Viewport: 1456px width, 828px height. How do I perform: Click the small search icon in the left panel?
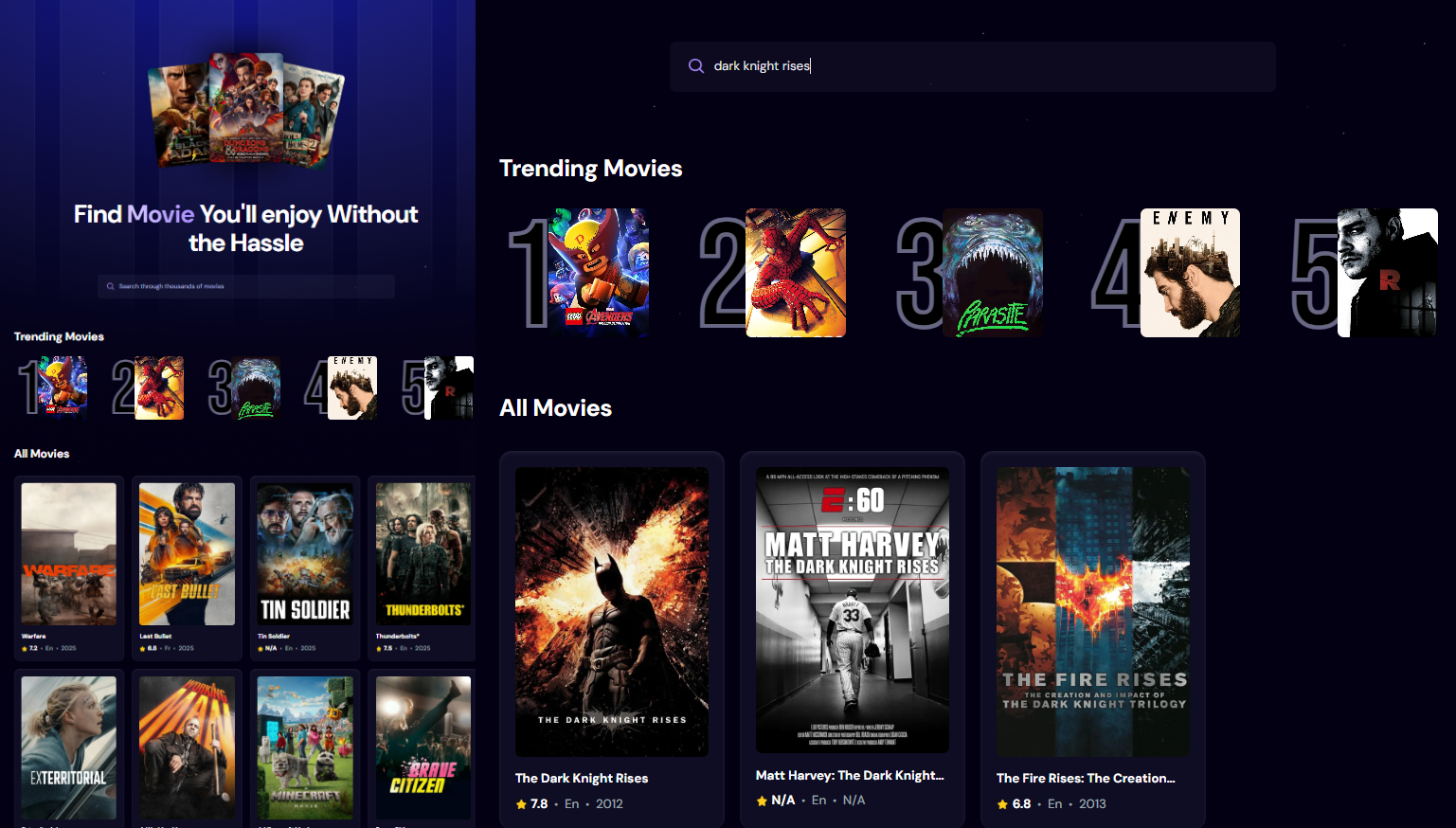tap(110, 286)
